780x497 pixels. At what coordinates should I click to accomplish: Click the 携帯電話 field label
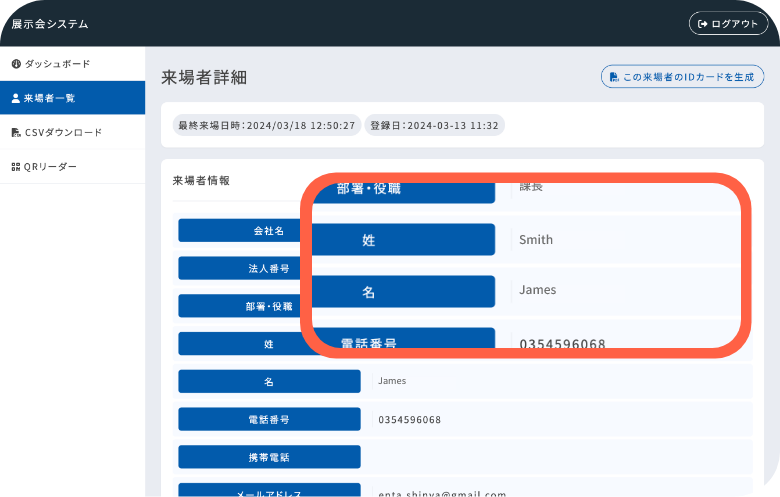click(269, 457)
